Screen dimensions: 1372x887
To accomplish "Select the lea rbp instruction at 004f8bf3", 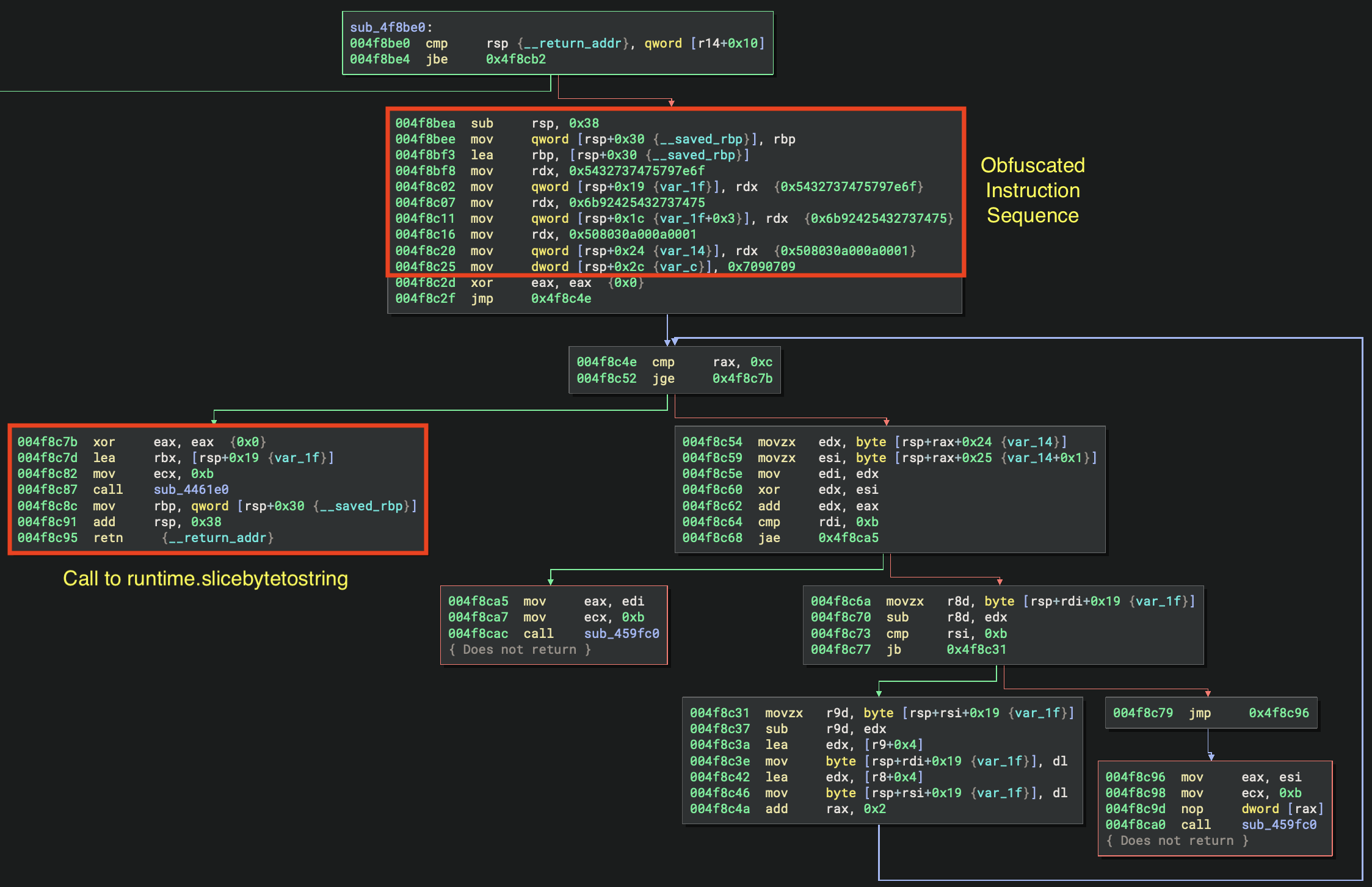I will 572,155.
